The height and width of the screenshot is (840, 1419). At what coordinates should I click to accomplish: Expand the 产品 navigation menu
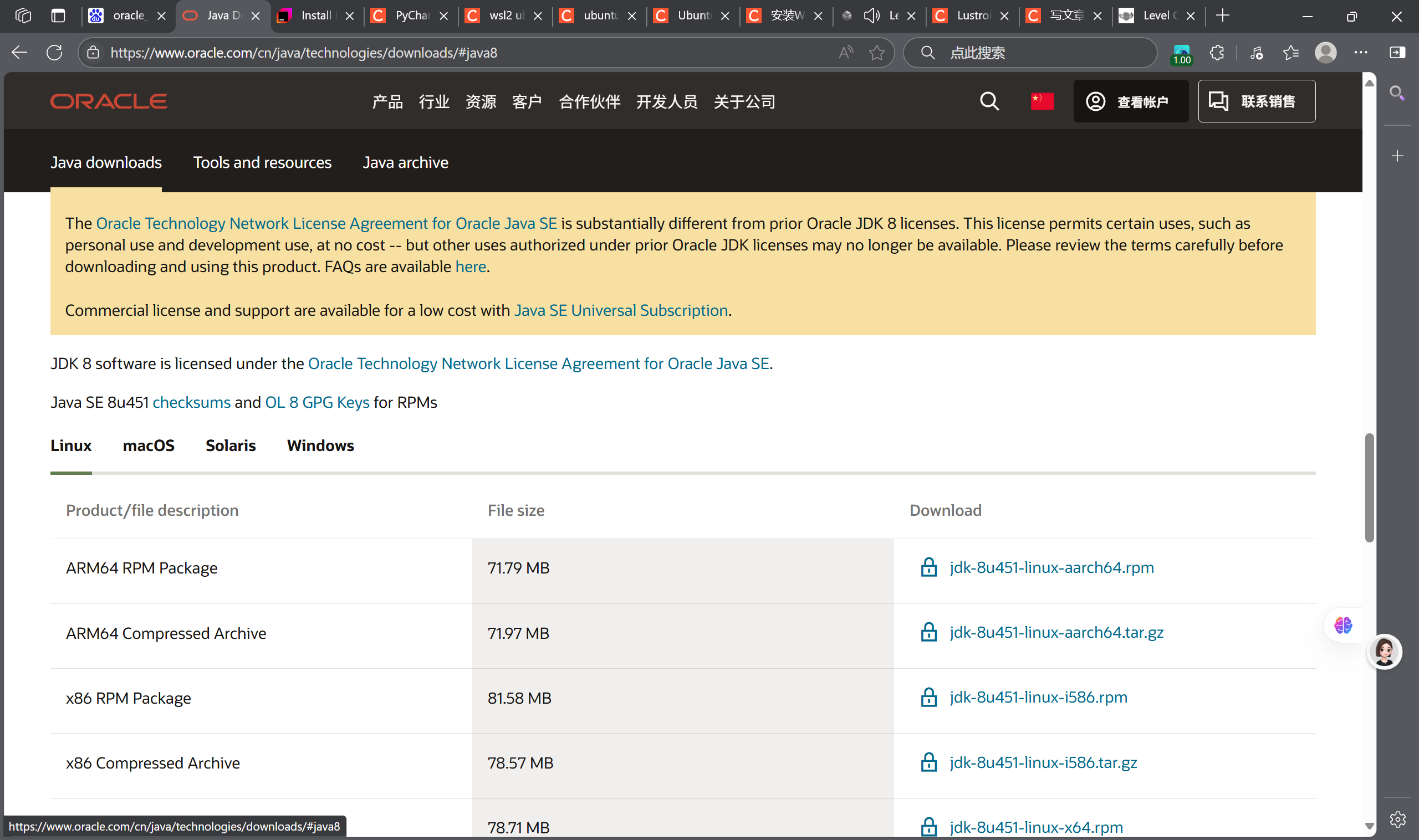coord(387,102)
